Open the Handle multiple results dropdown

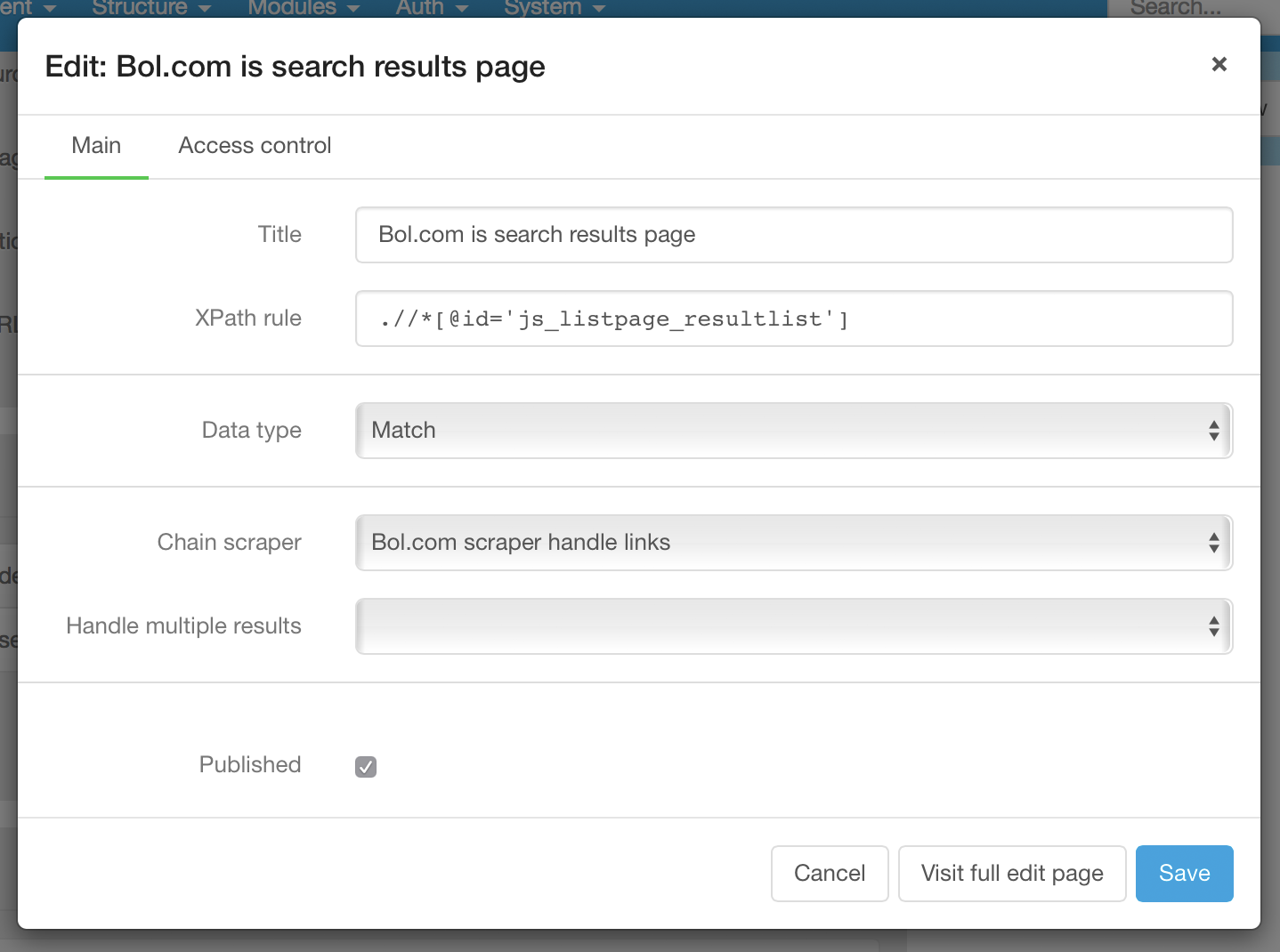coord(793,626)
